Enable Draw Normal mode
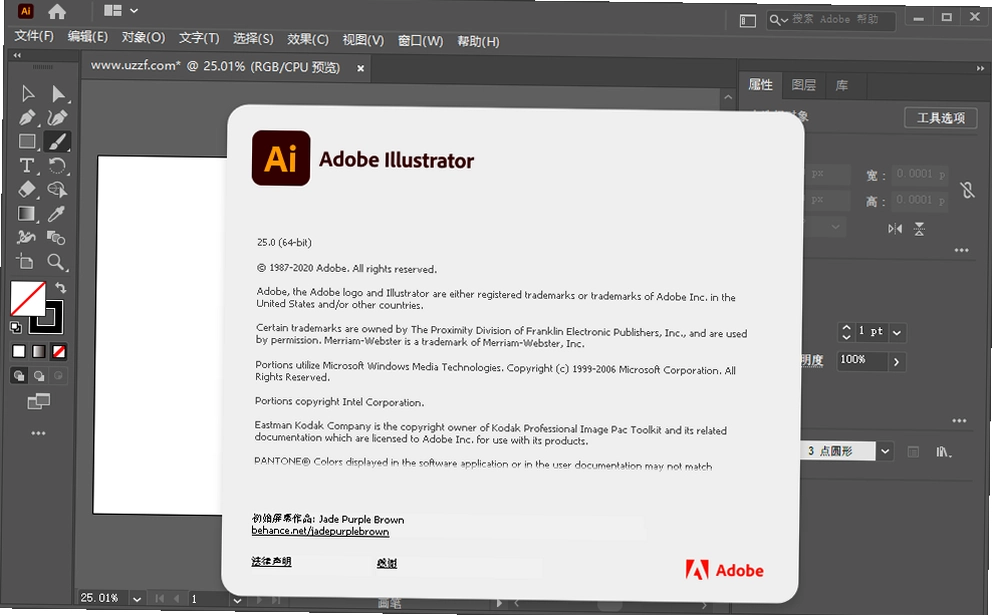 [19, 376]
